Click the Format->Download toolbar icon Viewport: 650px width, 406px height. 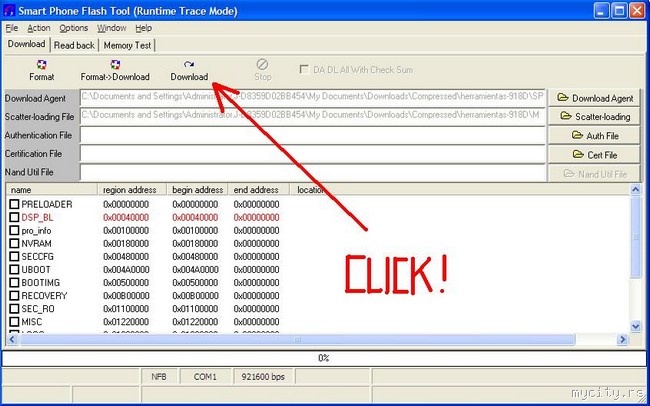pyautogui.click(x=115, y=70)
